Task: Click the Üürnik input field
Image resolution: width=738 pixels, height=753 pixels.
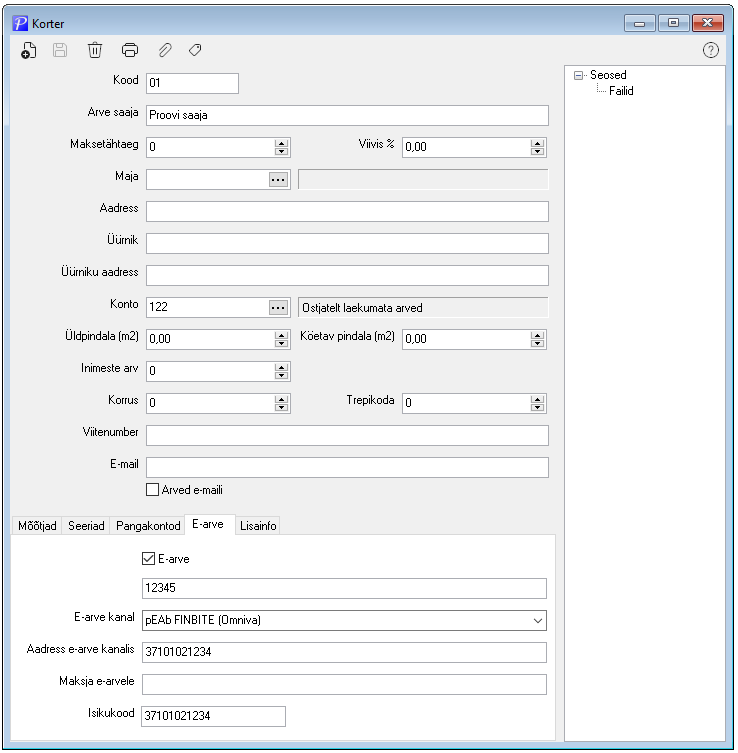Action: (347, 243)
